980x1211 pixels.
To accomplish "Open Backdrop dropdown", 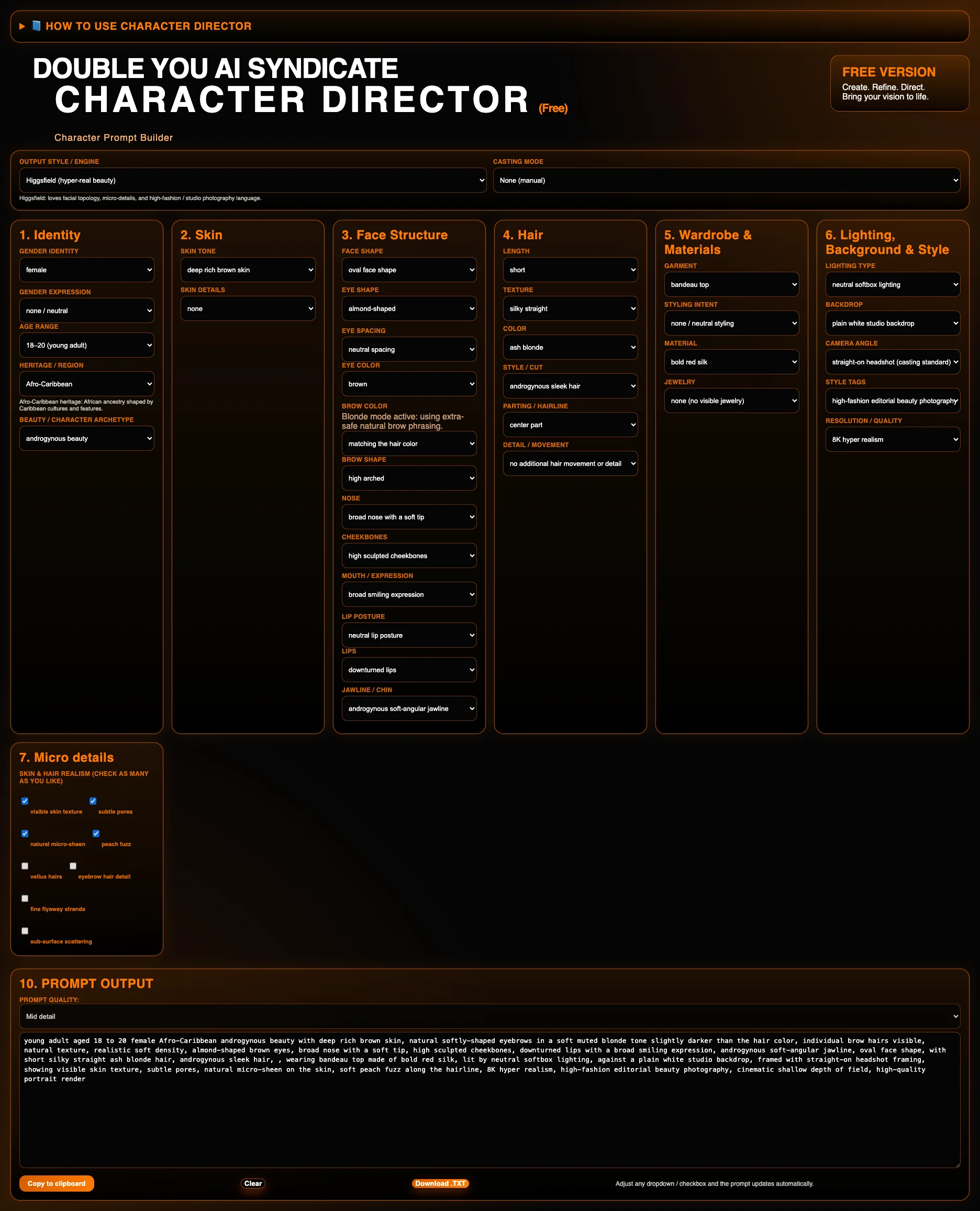I will click(893, 323).
